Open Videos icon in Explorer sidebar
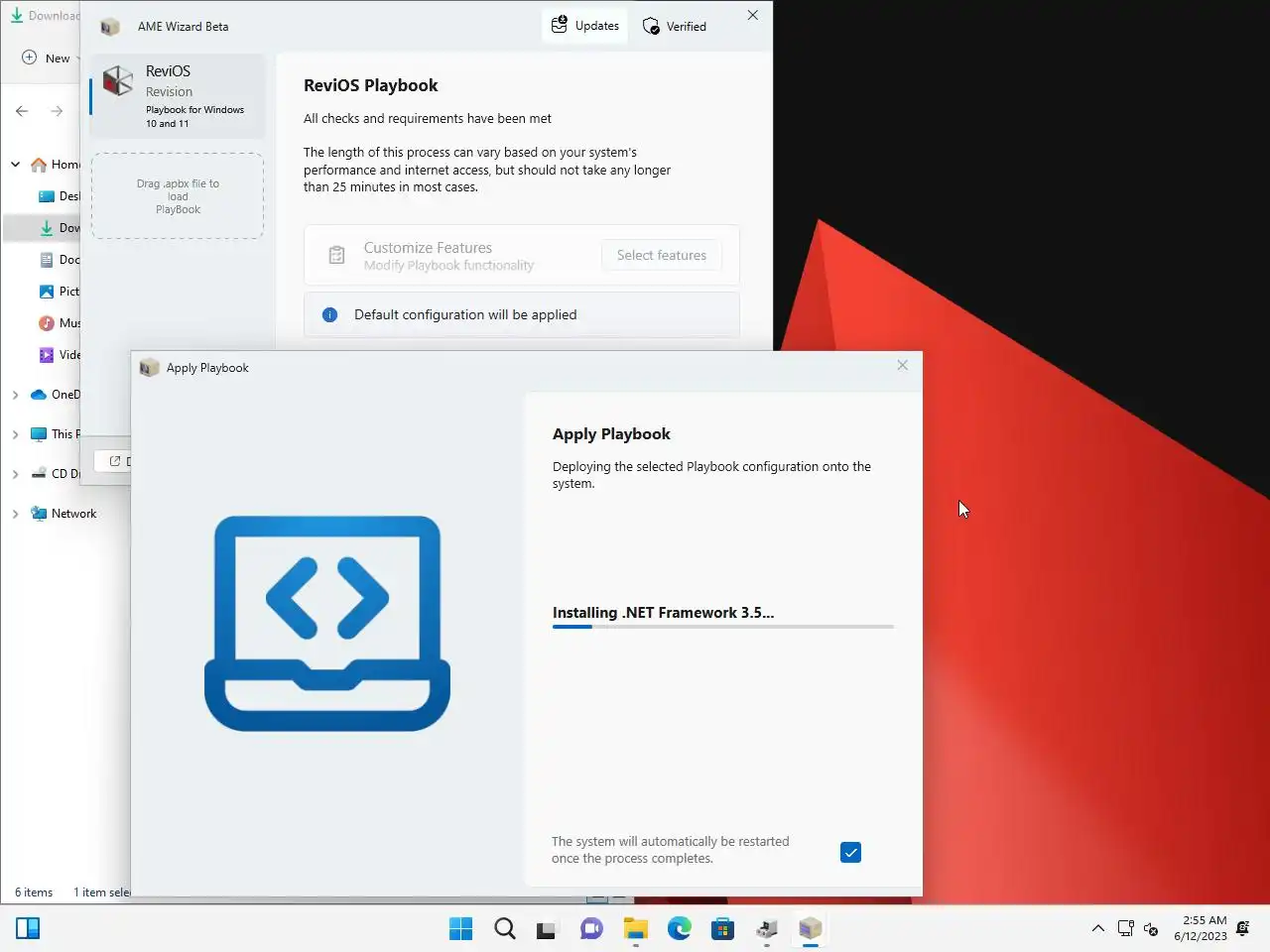 click(x=46, y=355)
